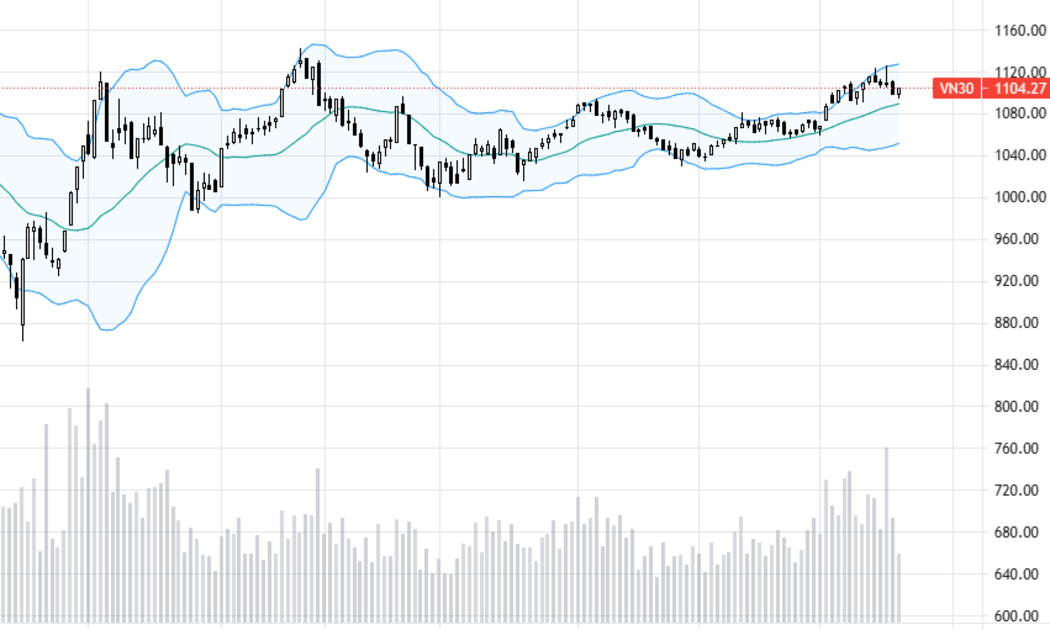Click the 1104.27 current price tag
The height and width of the screenshot is (630, 1050).
click(1015, 88)
